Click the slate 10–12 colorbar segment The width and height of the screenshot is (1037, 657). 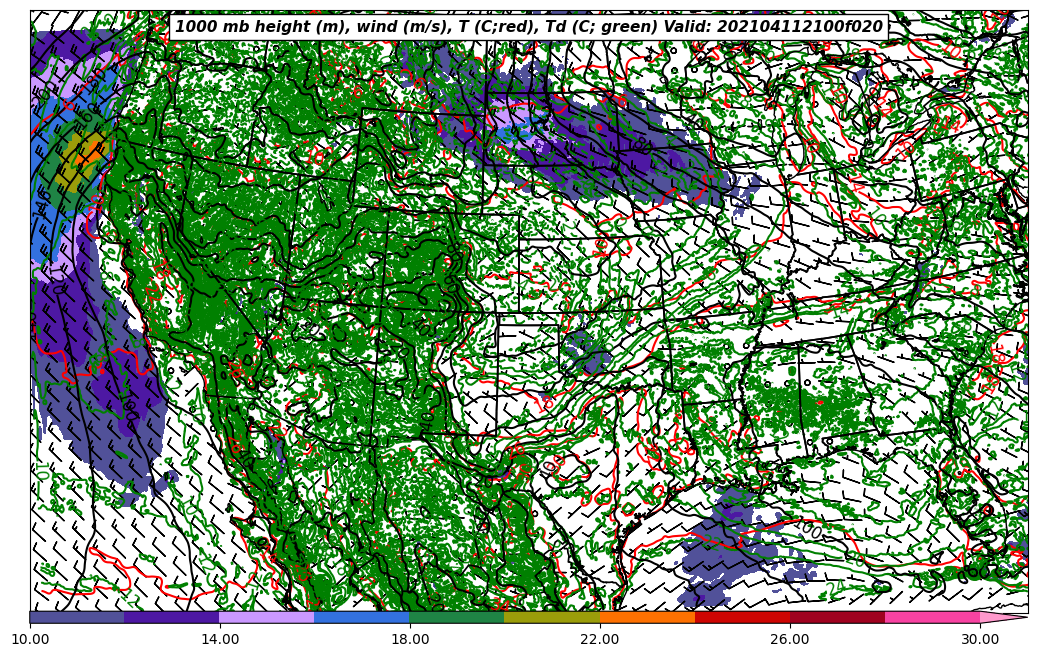click(x=77, y=617)
